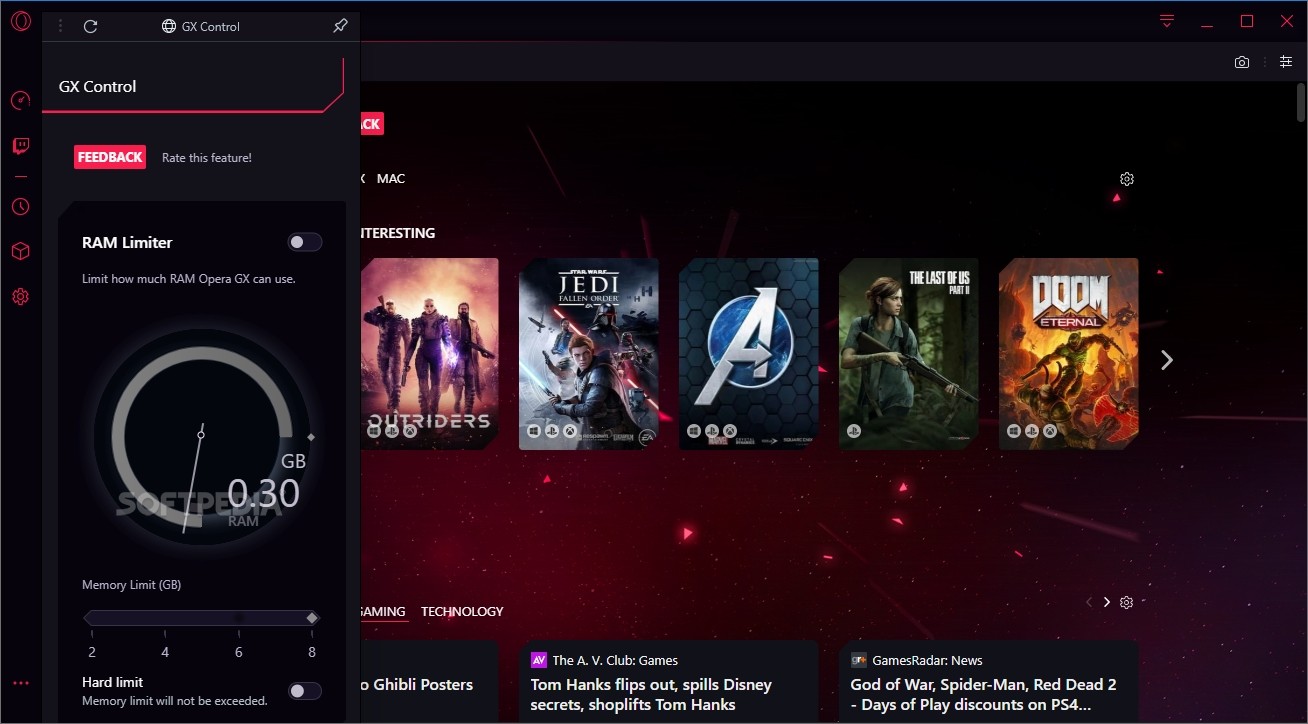
Task: Click the GX Control panel title
Action: click(97, 86)
